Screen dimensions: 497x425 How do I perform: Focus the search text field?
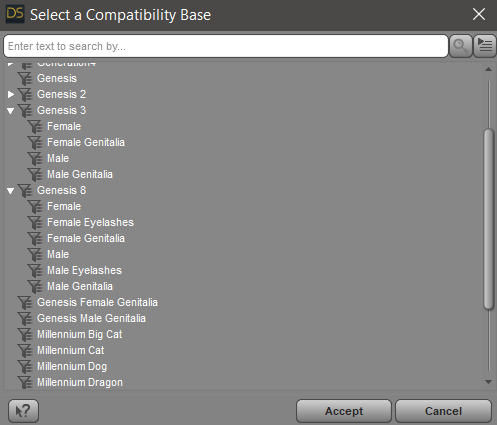226,46
